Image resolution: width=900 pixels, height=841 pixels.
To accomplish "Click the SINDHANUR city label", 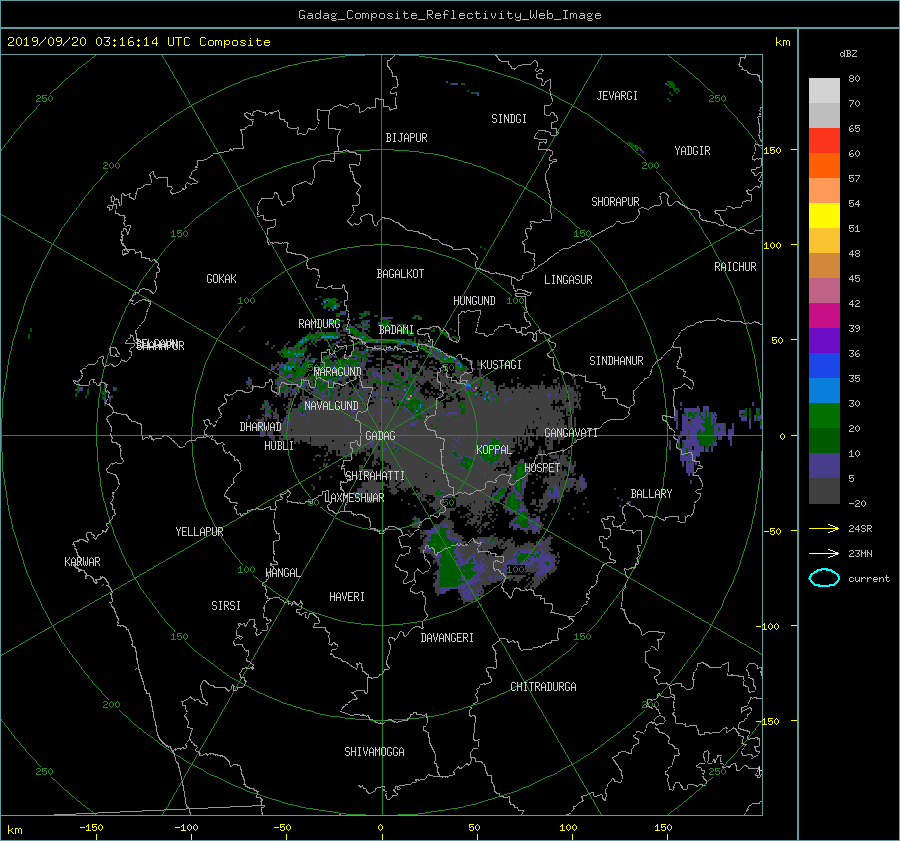I will point(616,361).
